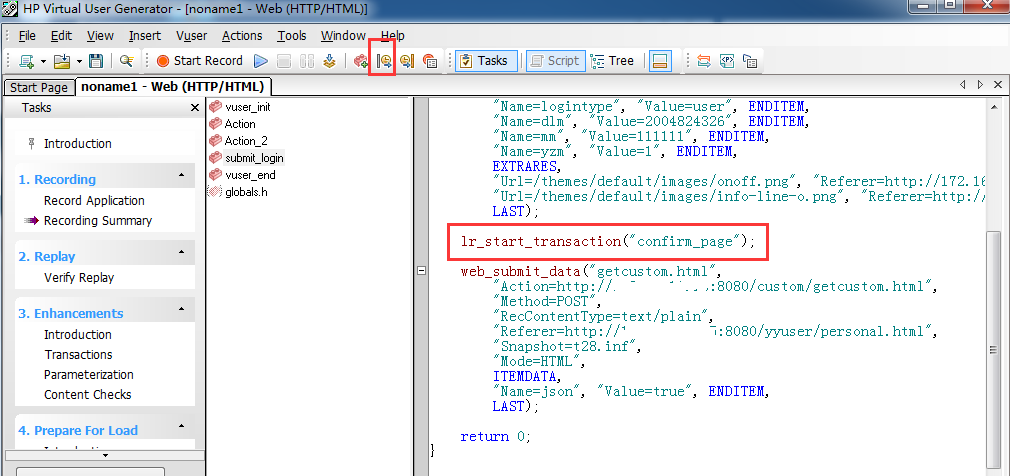Open the View menu
Viewport: 1010px width, 476px height.
[100, 36]
